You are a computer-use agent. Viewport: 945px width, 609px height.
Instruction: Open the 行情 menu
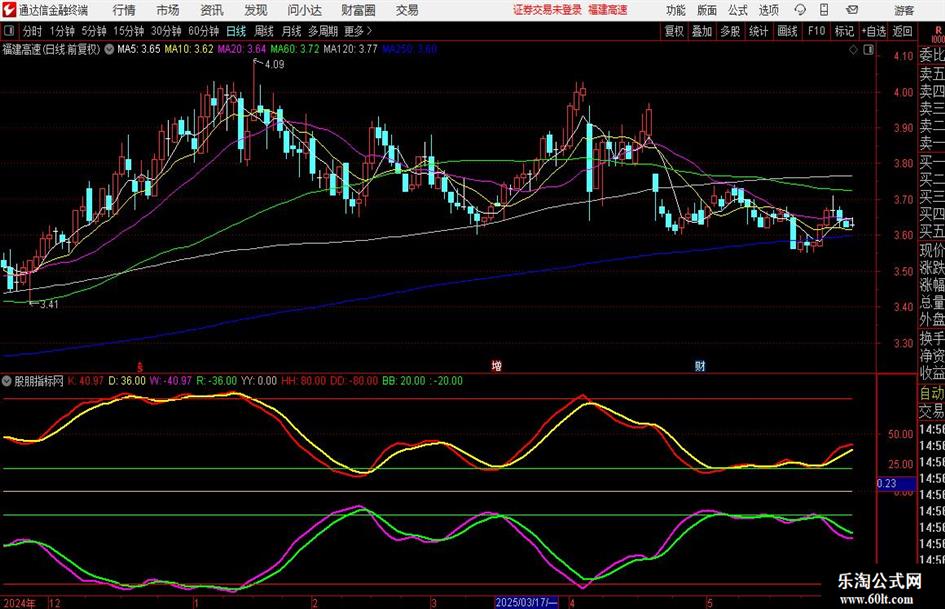pyautogui.click(x=124, y=10)
